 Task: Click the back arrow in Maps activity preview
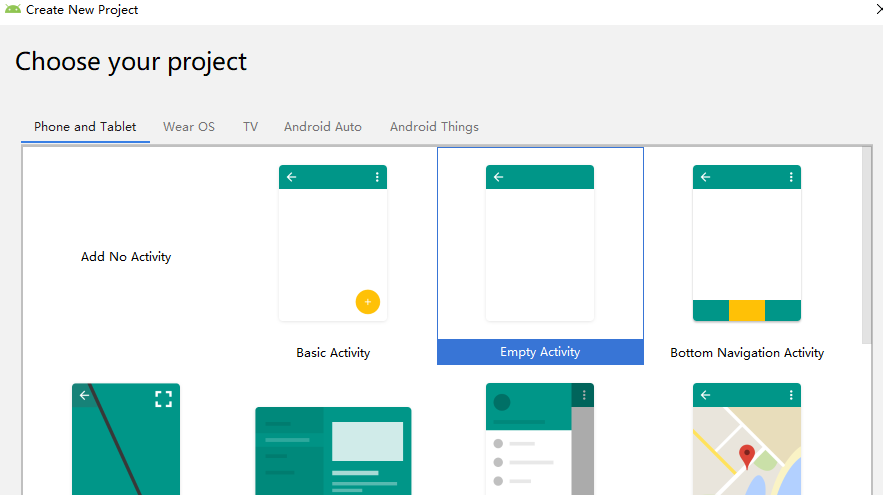705,395
